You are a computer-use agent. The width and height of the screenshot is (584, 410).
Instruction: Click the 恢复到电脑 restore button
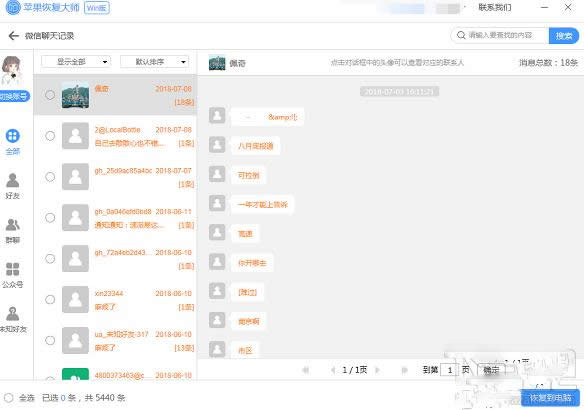coord(550,398)
